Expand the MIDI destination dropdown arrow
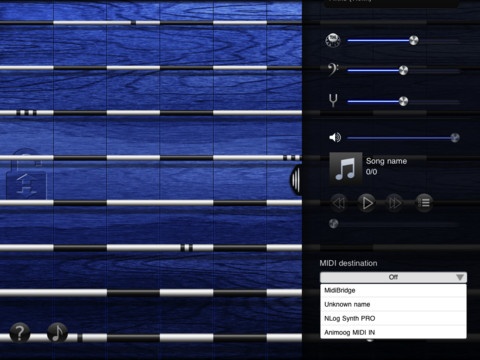 460,277
